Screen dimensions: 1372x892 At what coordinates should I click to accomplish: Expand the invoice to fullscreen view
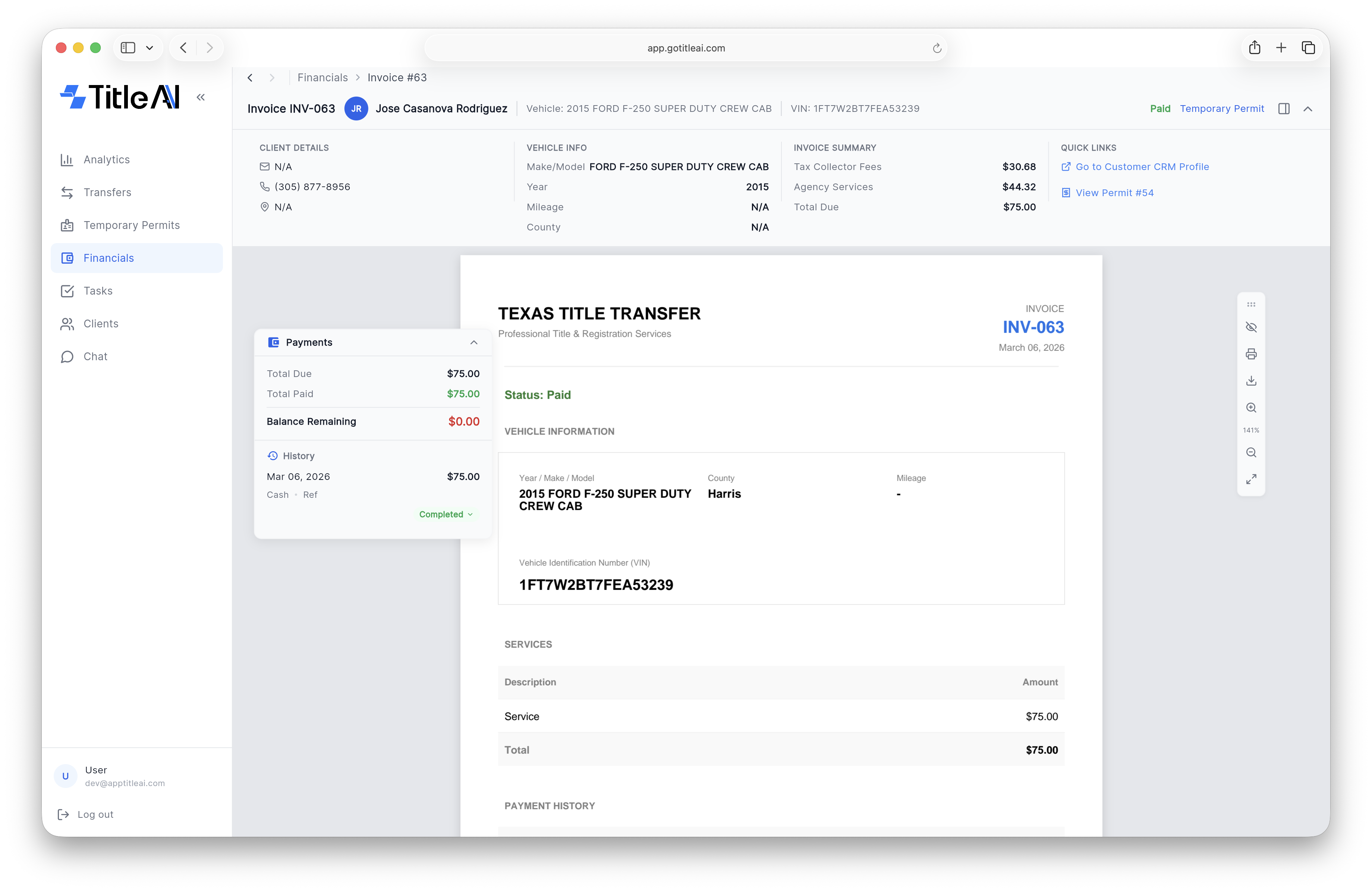tap(1252, 479)
